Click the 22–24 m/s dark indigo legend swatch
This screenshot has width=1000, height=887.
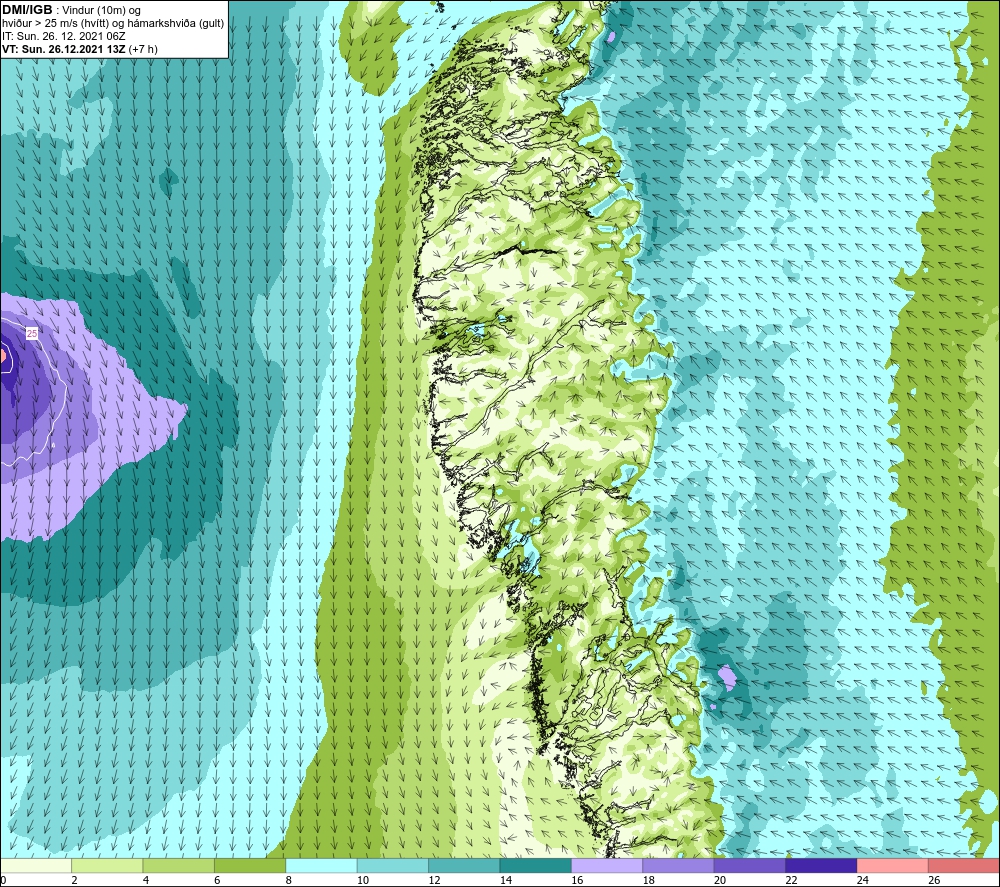pos(821,866)
